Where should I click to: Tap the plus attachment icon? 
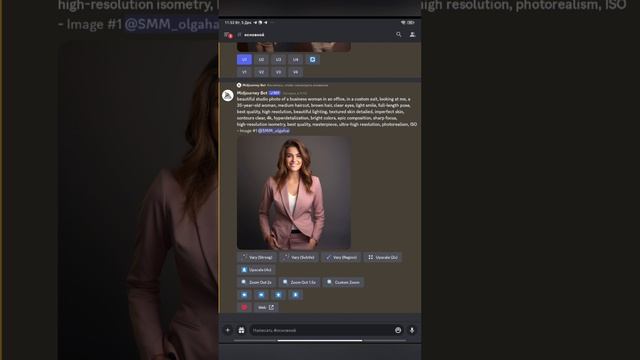[228, 330]
